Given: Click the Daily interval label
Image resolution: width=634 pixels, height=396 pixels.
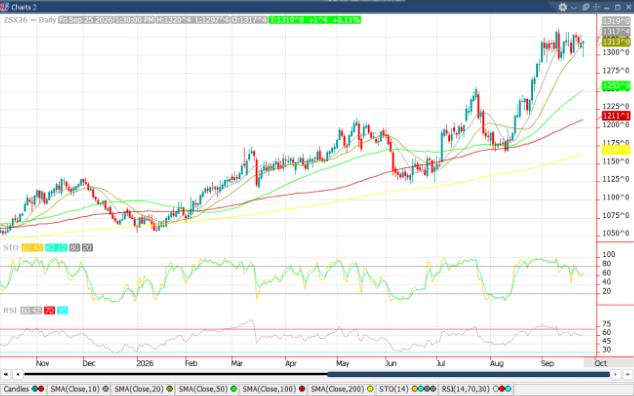Looking at the screenshot, I should point(47,20).
